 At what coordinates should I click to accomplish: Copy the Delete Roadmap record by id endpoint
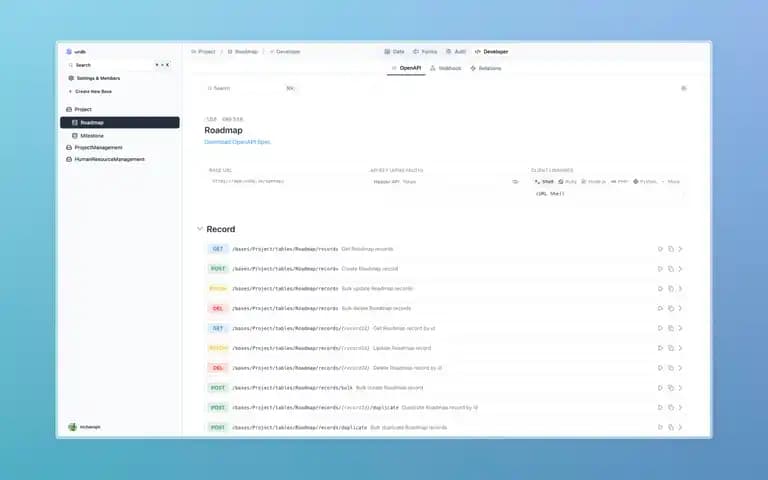point(671,368)
